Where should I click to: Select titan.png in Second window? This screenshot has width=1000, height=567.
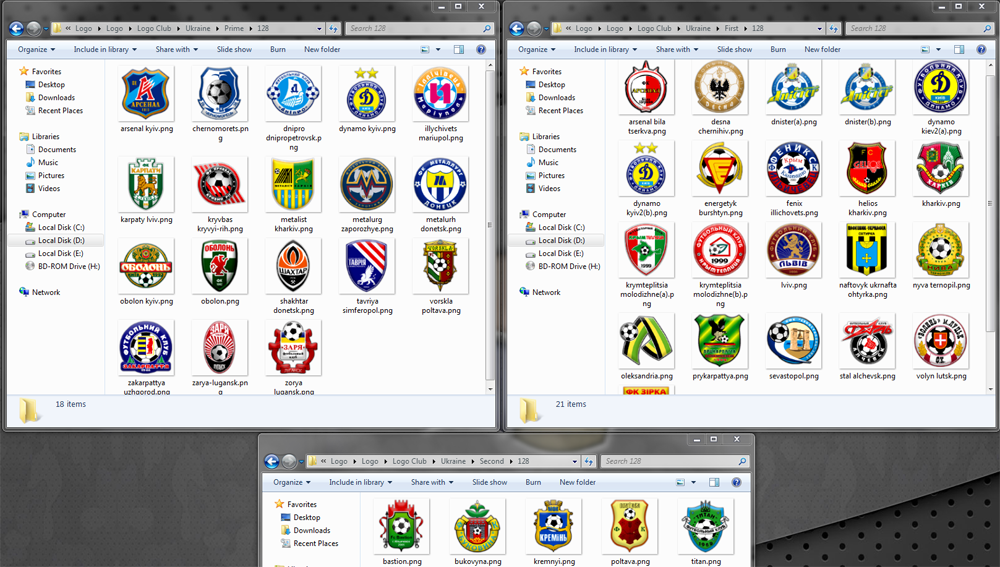coord(705,527)
